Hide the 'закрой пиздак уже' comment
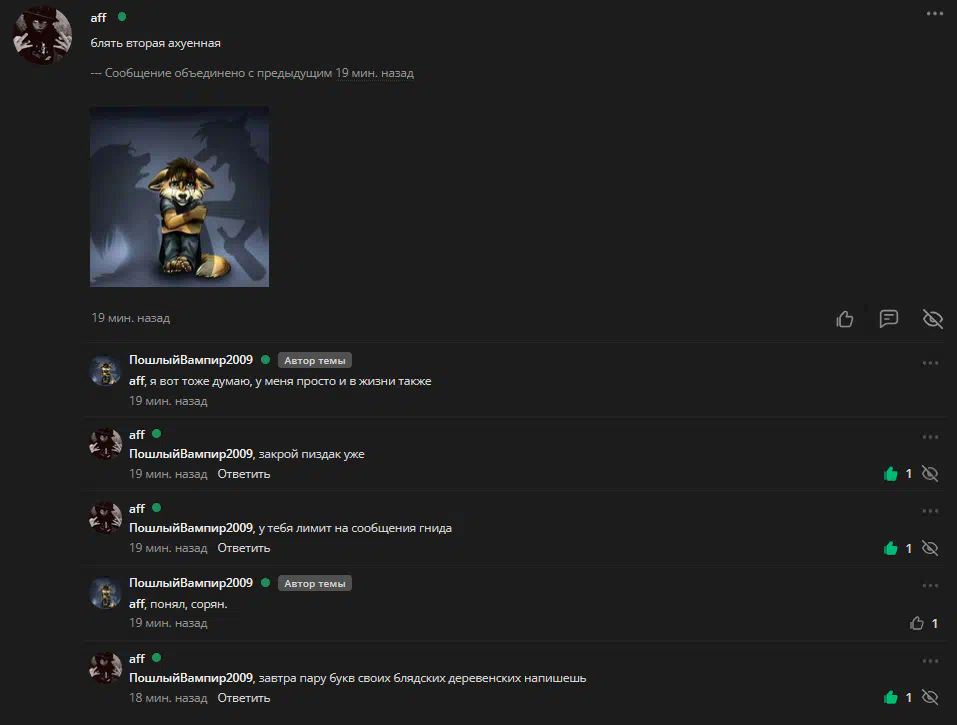The width and height of the screenshot is (957, 725). coord(930,474)
